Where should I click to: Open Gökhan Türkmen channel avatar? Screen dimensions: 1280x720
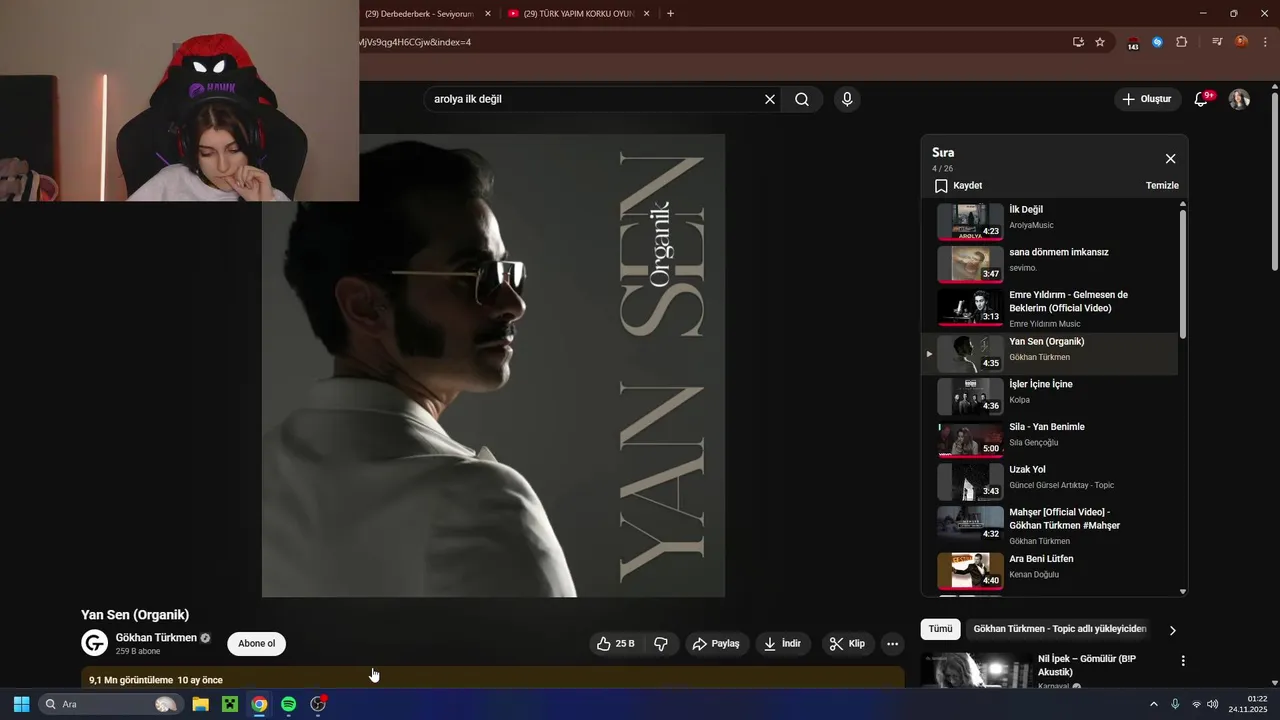point(94,643)
